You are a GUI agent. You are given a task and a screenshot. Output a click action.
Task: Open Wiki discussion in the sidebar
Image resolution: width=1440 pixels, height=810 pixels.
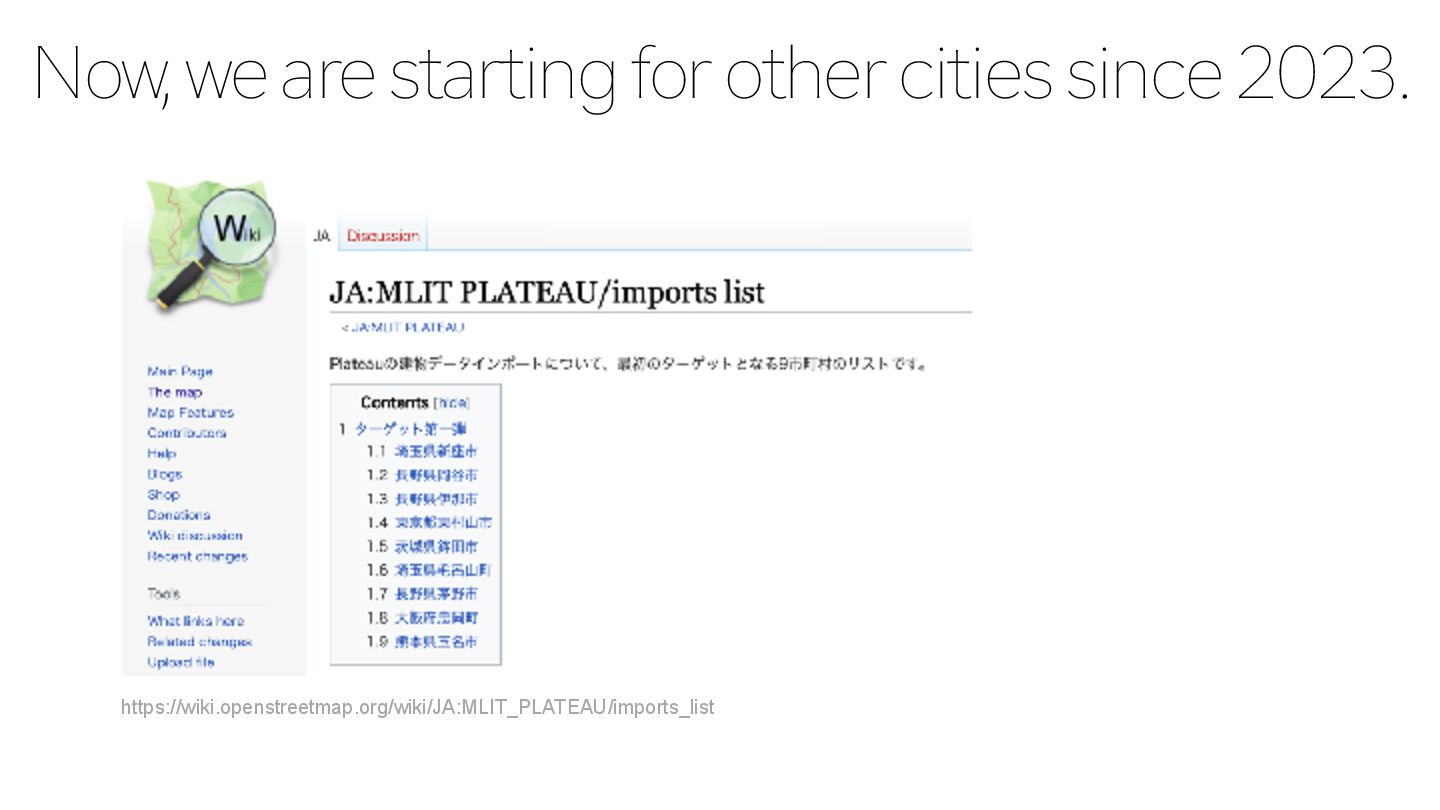pos(195,536)
